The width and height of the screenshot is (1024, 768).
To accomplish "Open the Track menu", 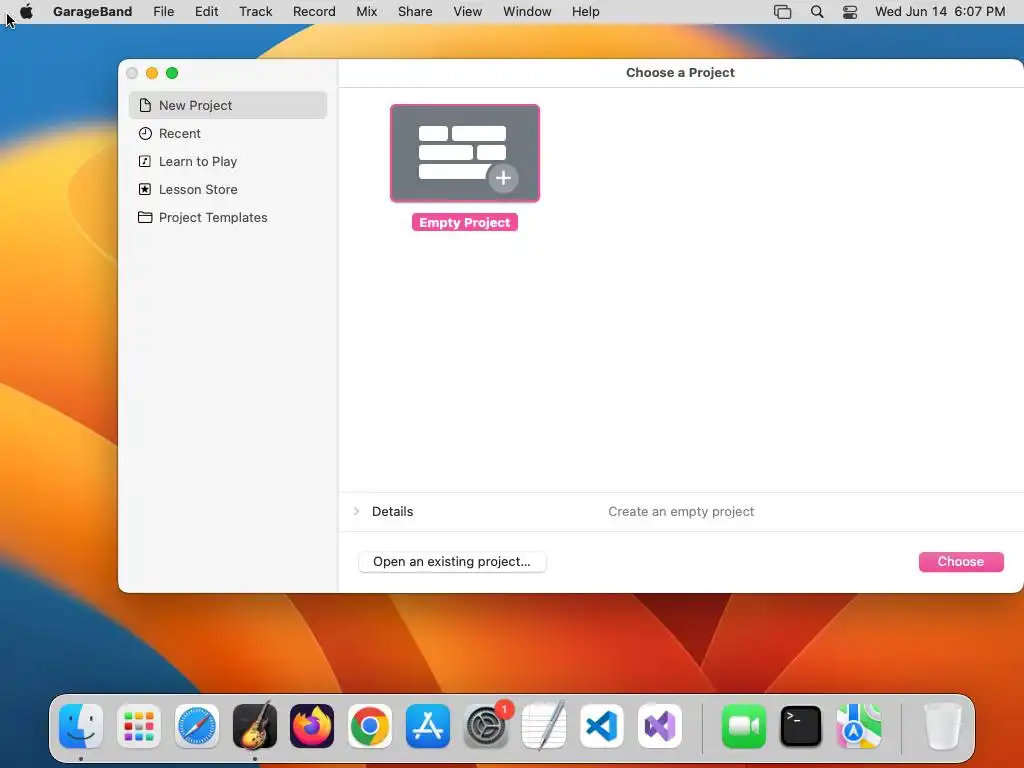I will 255,12.
